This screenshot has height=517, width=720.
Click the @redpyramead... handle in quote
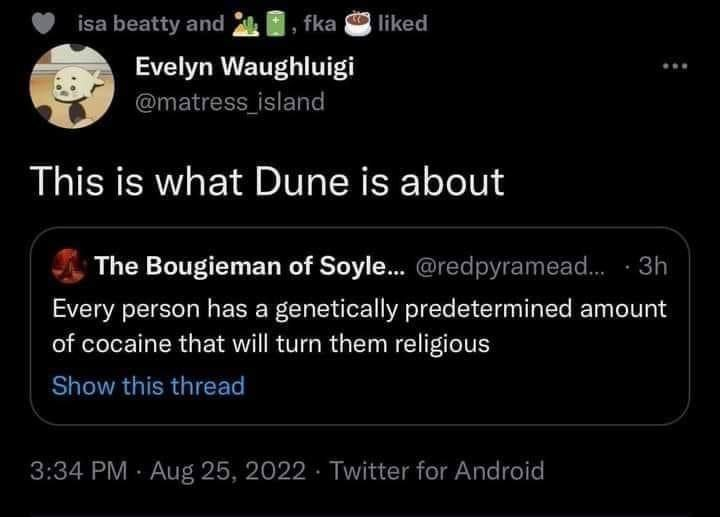click(508, 268)
